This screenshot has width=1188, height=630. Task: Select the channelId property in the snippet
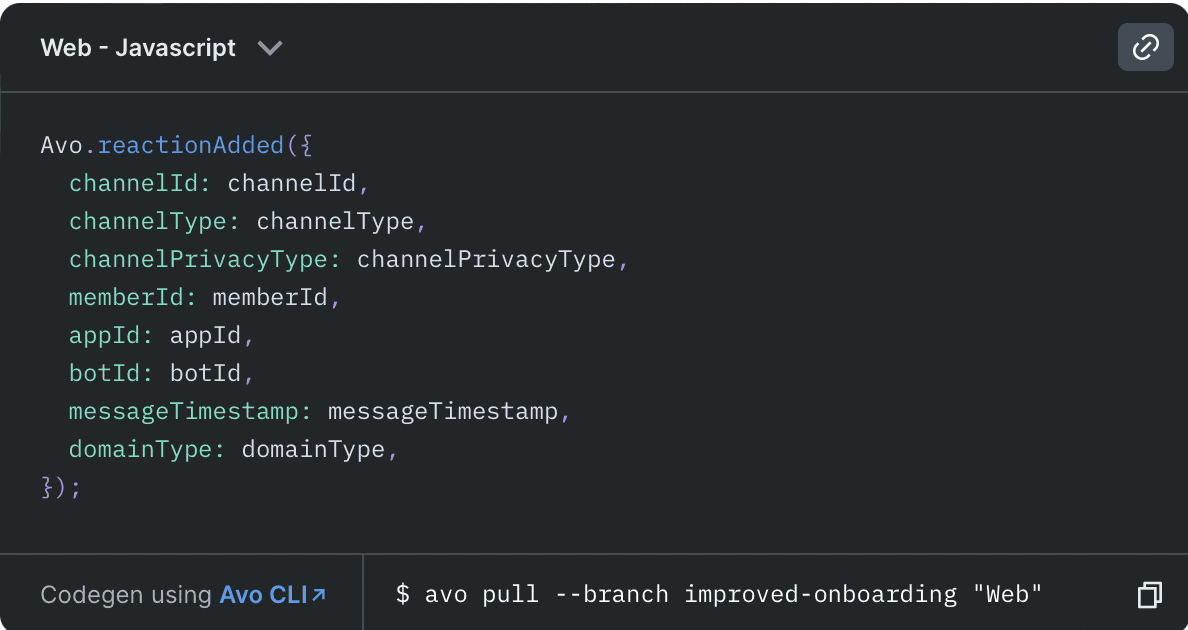(133, 182)
